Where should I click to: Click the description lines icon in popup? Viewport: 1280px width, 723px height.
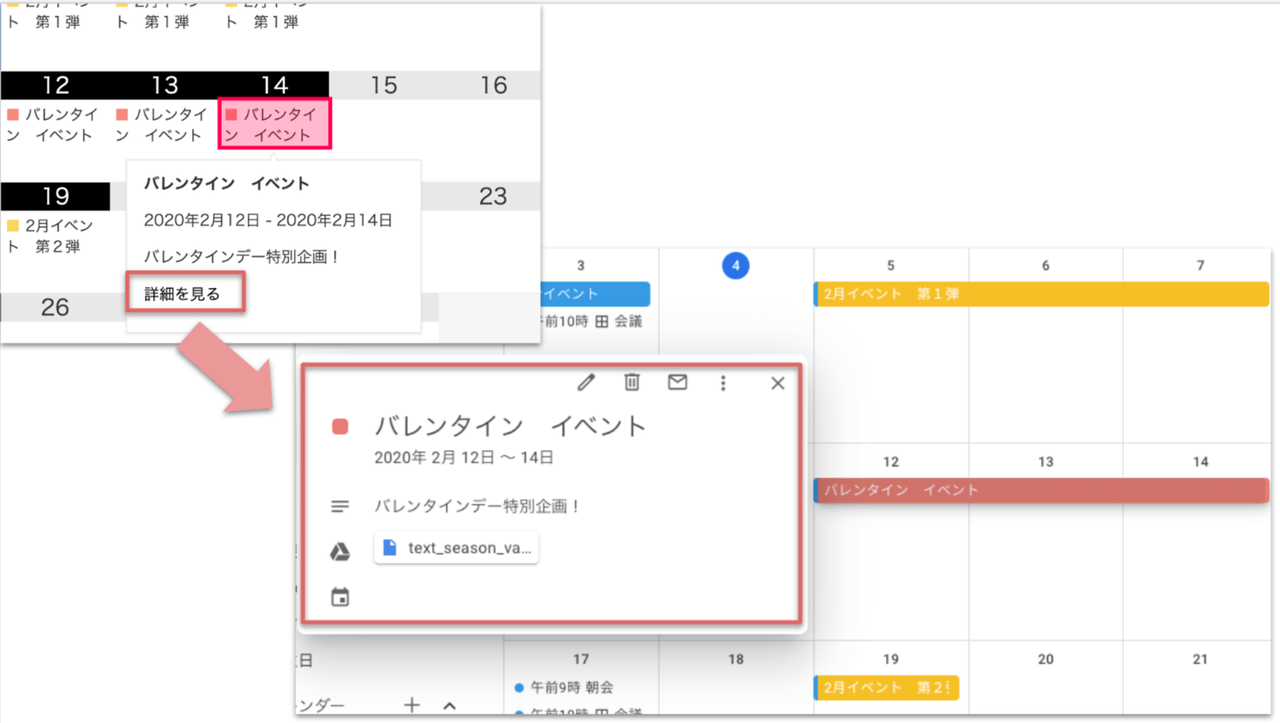pos(340,507)
